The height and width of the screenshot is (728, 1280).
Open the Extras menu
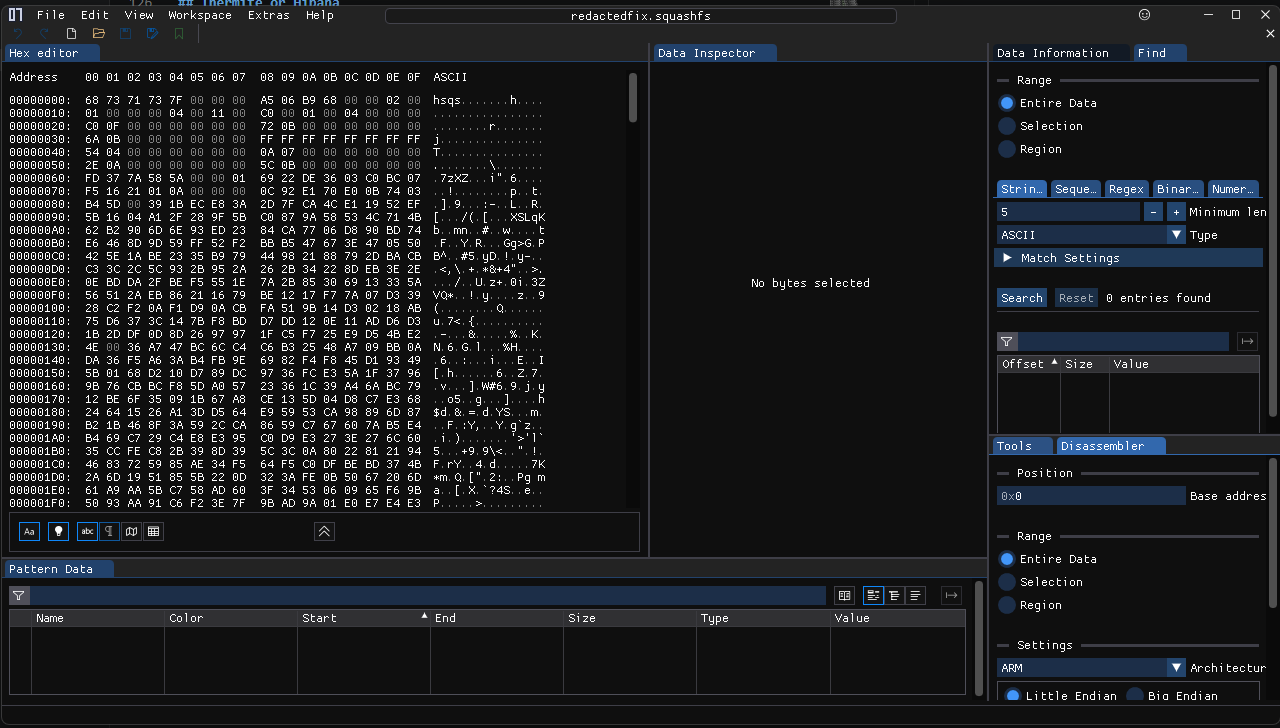click(268, 15)
